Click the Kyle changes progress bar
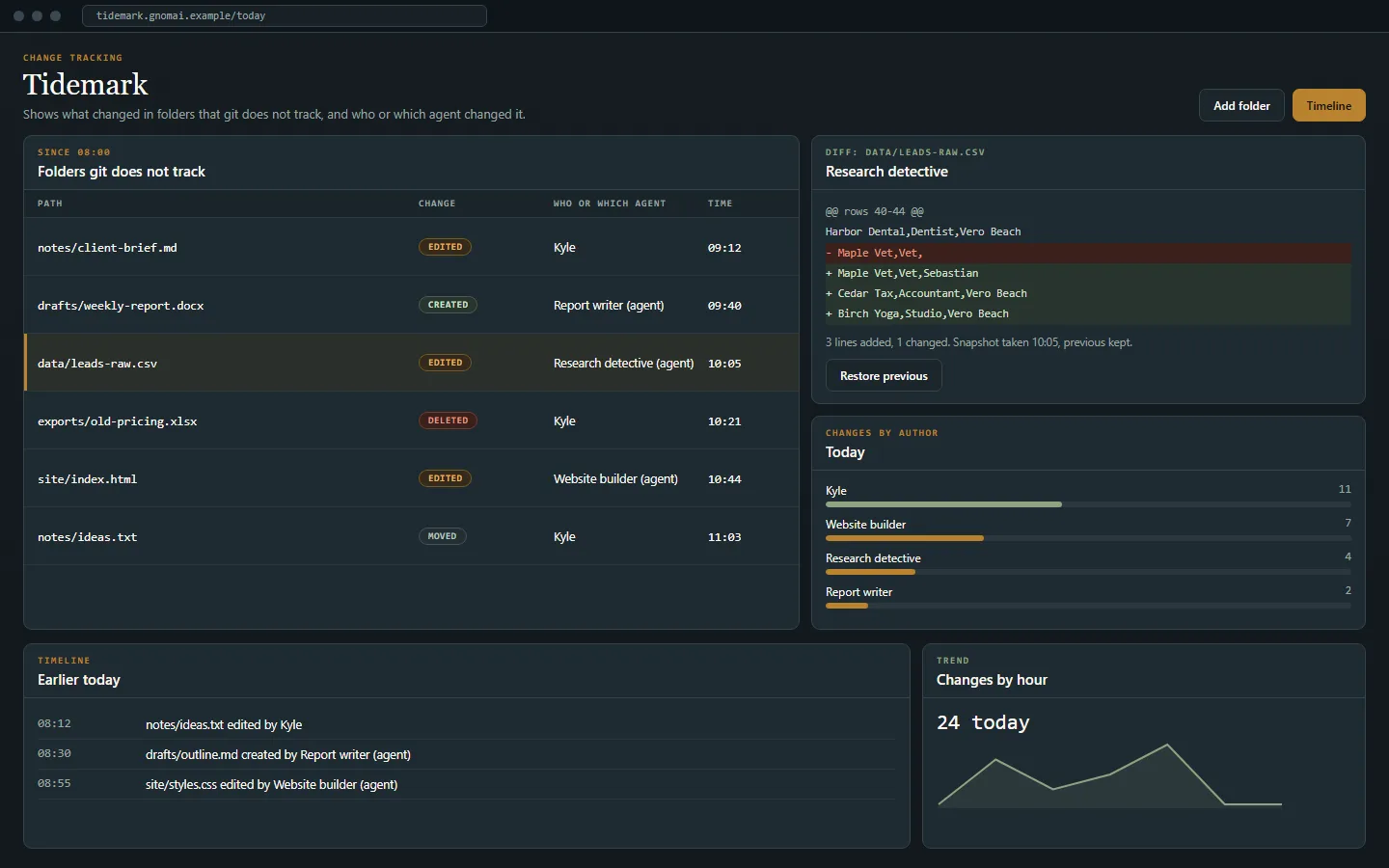The width and height of the screenshot is (1389, 868). [1088, 504]
